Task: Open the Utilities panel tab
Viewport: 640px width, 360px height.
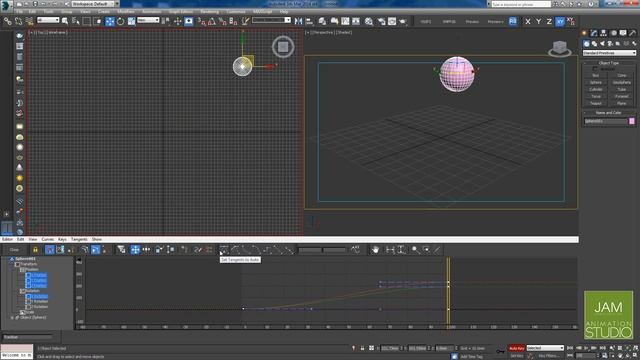Action: point(632,33)
